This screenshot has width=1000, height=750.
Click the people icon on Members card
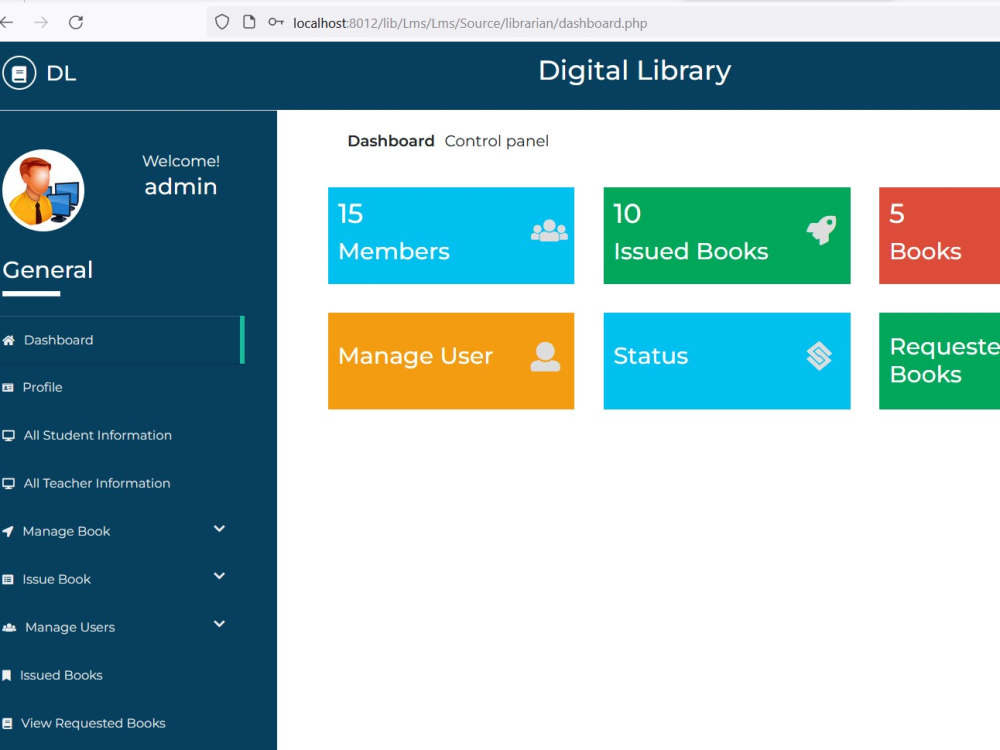pos(549,231)
